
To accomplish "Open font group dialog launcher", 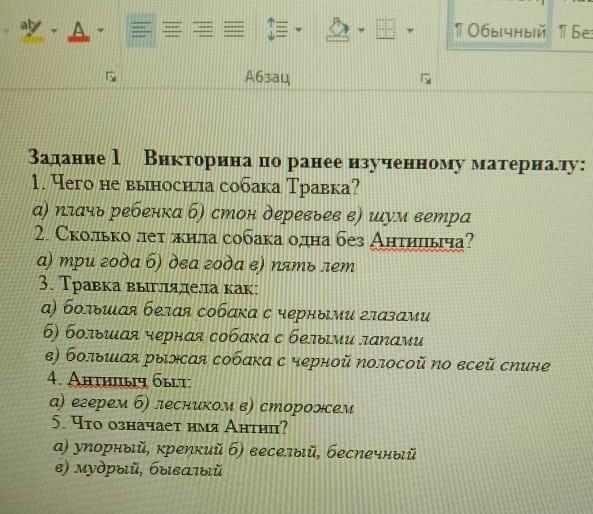I will 110,77.
